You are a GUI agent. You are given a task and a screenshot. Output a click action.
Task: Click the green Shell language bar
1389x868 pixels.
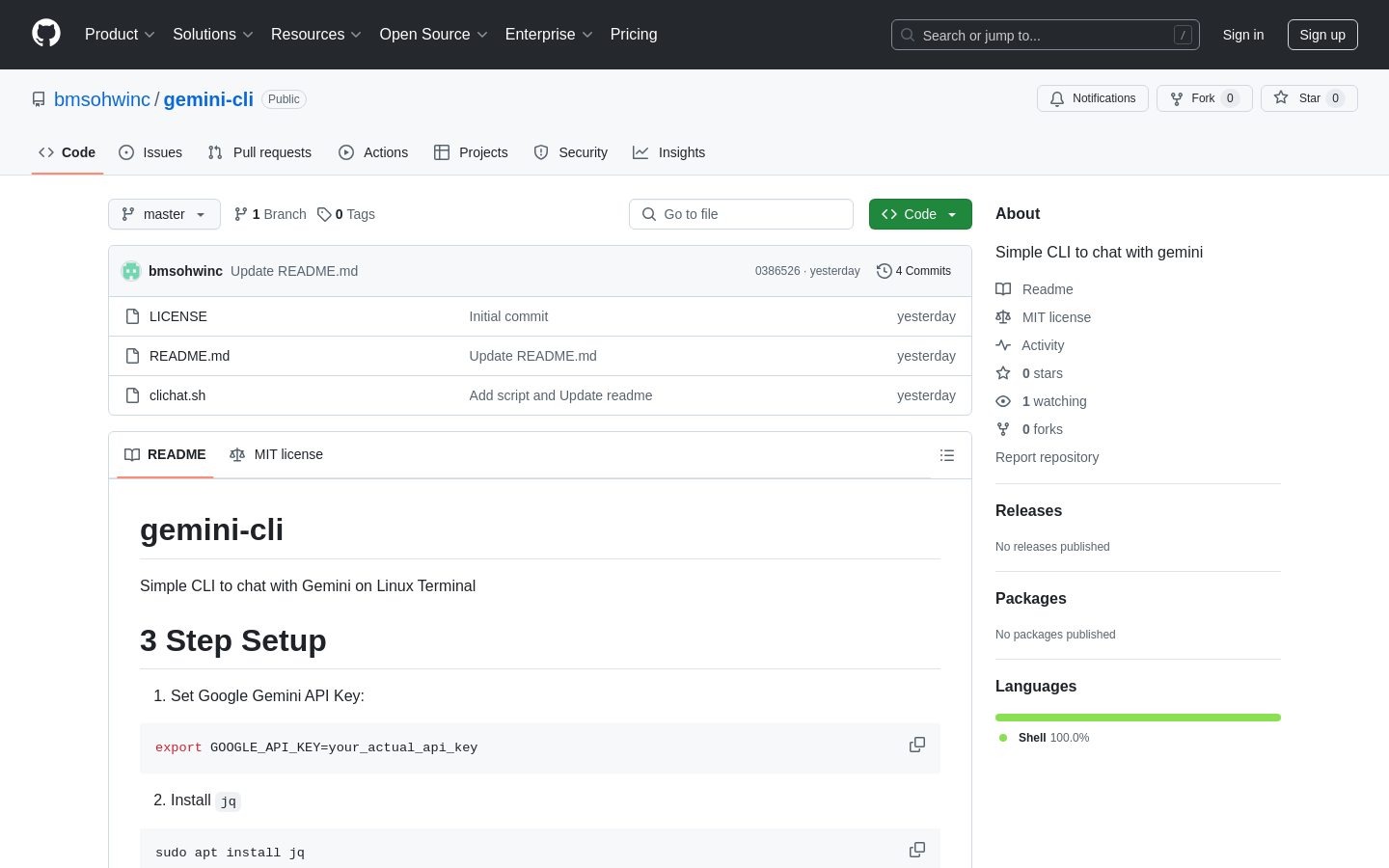tap(1138, 718)
